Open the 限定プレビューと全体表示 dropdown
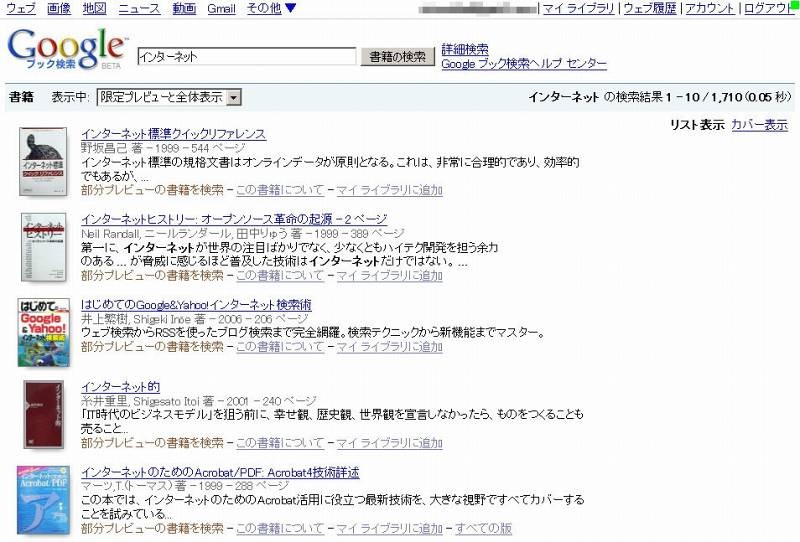Screen dimensions: 800x542 tap(169, 97)
